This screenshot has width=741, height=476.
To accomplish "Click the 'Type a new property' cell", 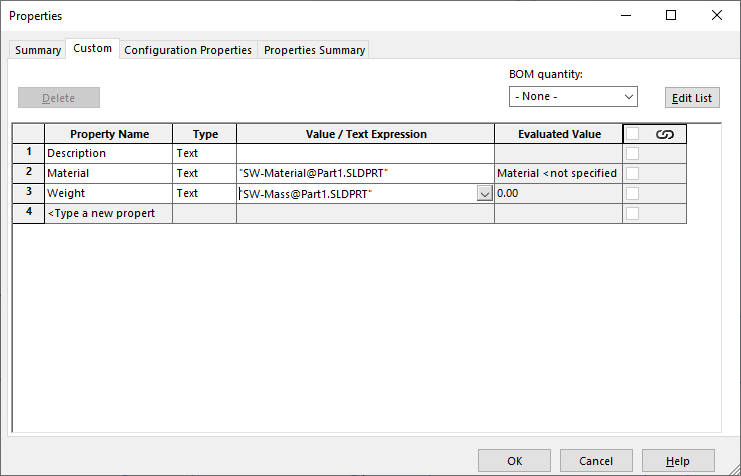I will tap(108, 213).
